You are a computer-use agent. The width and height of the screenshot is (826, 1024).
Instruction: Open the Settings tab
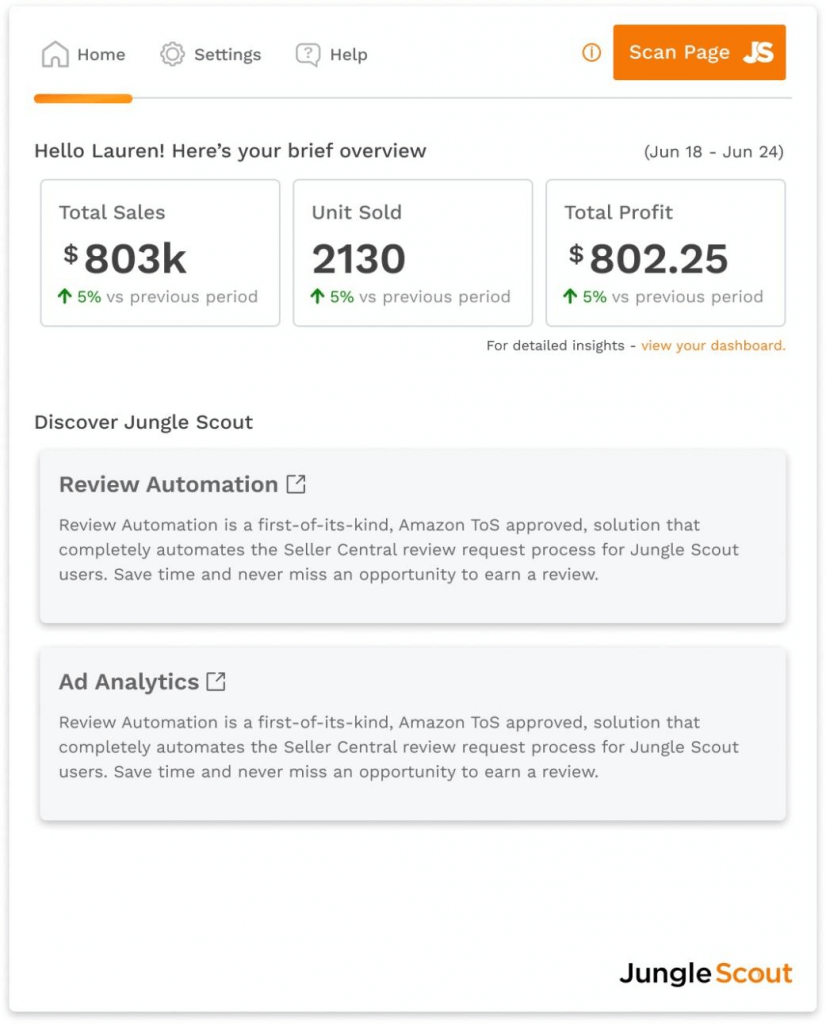(x=210, y=54)
